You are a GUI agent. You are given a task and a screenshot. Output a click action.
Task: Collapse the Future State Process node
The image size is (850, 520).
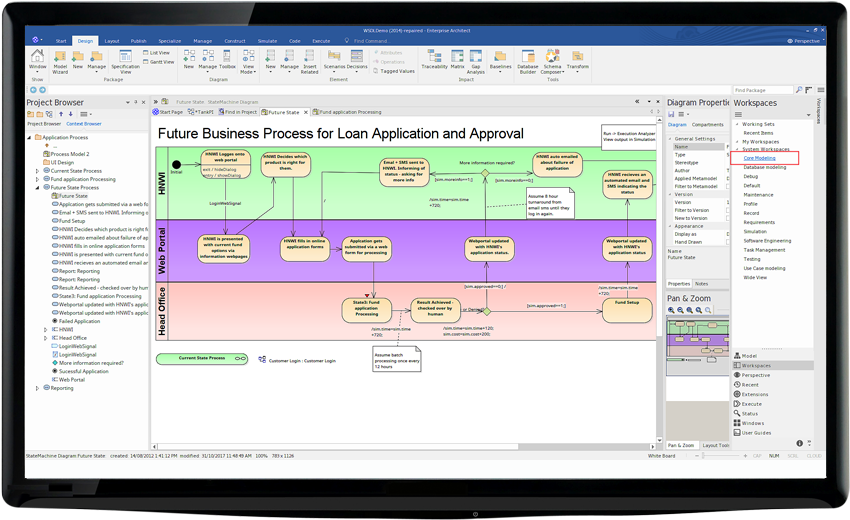[38, 187]
